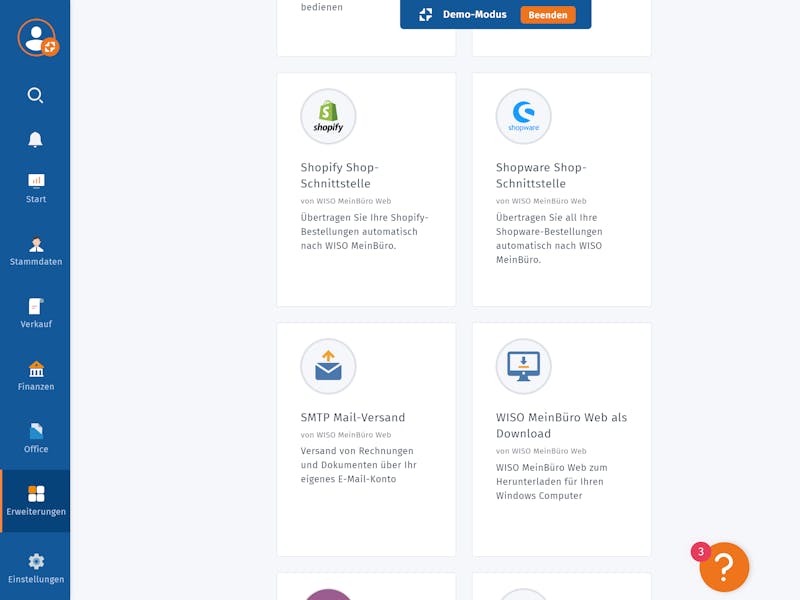This screenshot has width=800, height=600.
Task: Open Einstellungen settings
Action: click(x=36, y=568)
